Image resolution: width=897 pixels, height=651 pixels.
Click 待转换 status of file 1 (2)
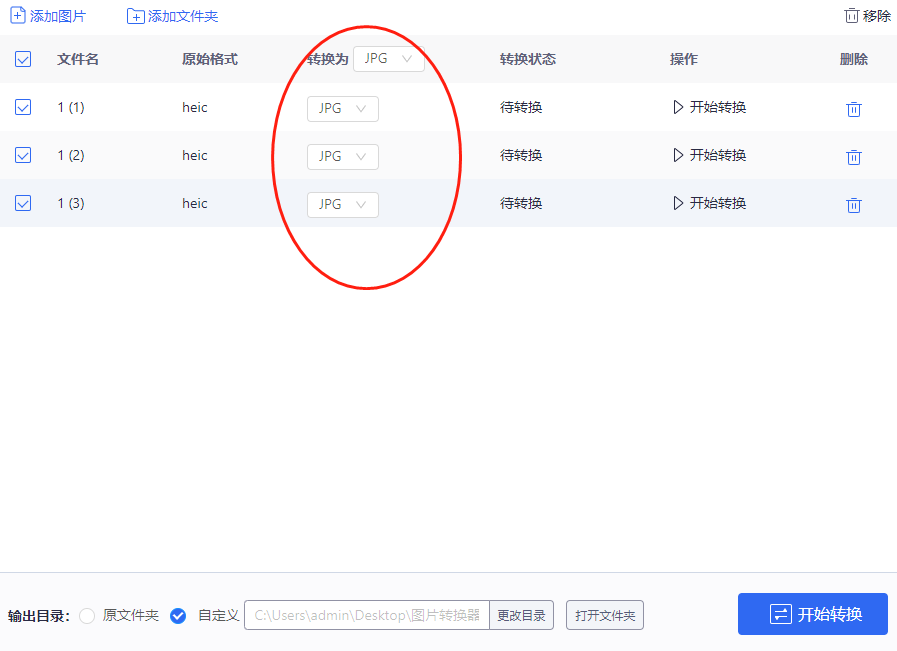pyautogui.click(x=521, y=155)
